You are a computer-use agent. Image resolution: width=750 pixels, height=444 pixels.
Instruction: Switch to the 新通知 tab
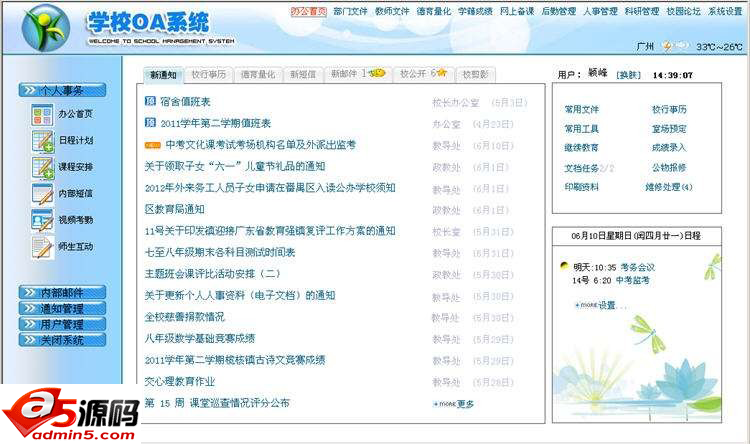[164, 75]
